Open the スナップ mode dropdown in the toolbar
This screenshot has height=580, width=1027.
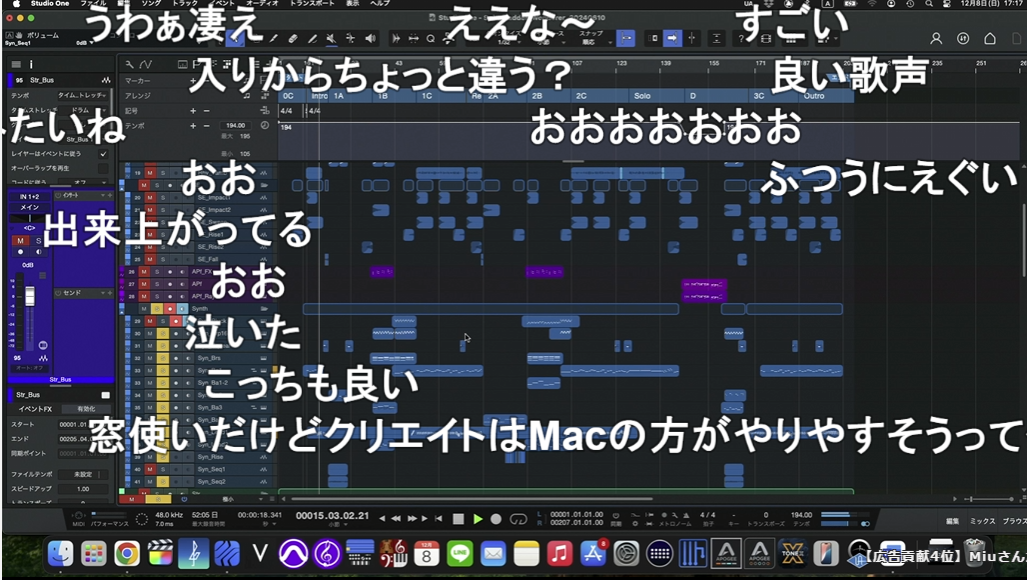coord(589,43)
